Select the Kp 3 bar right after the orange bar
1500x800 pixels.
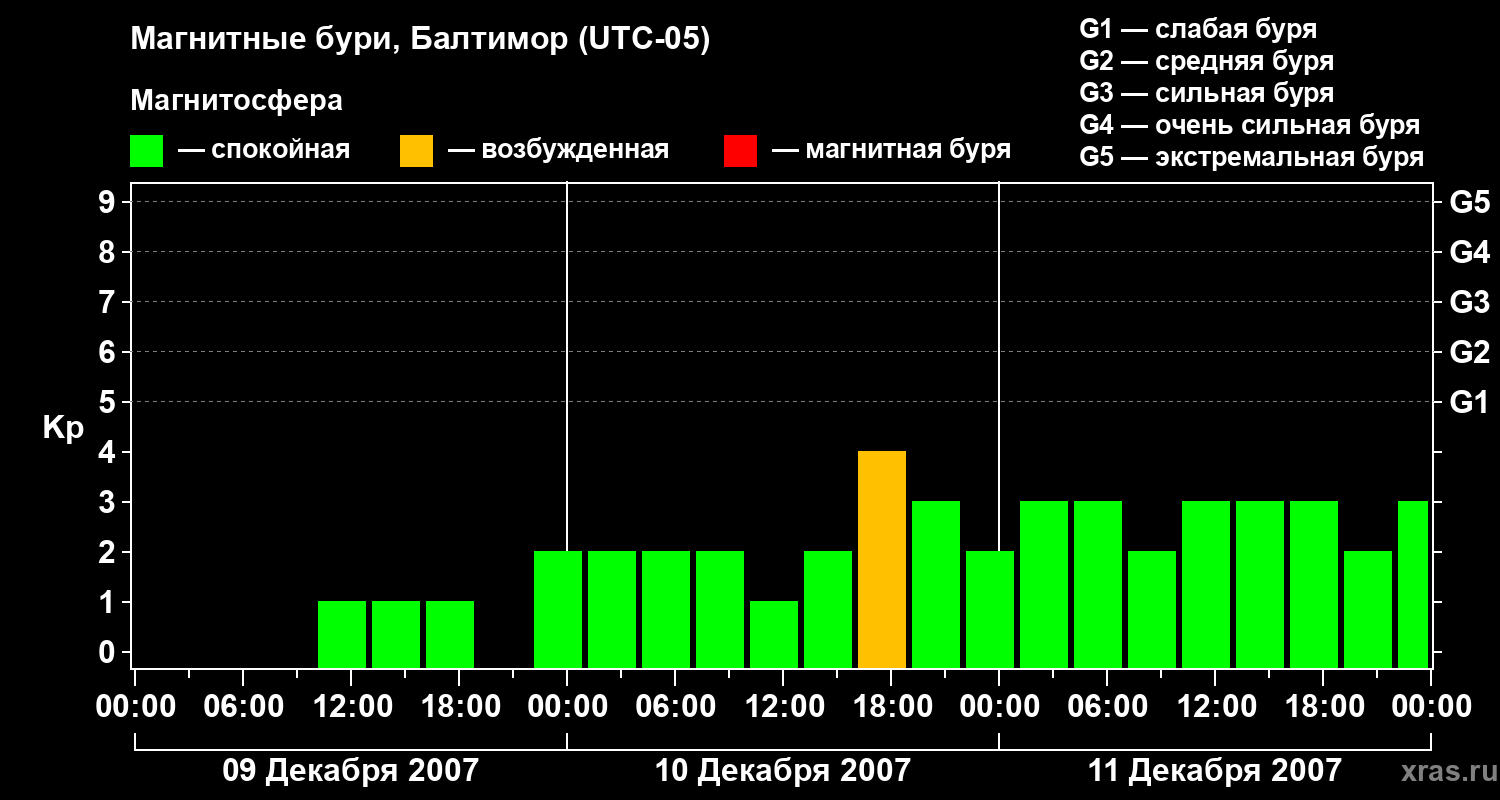pyautogui.click(x=936, y=585)
